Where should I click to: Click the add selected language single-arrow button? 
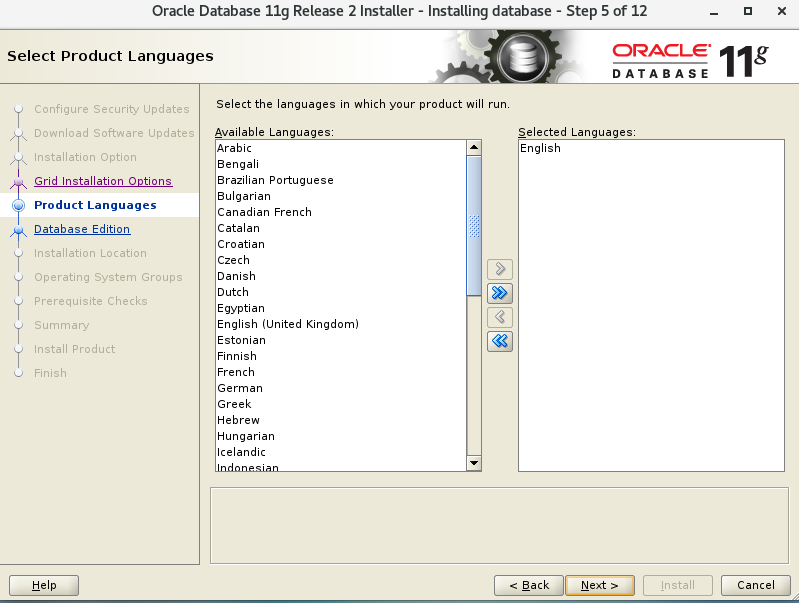pyautogui.click(x=499, y=269)
